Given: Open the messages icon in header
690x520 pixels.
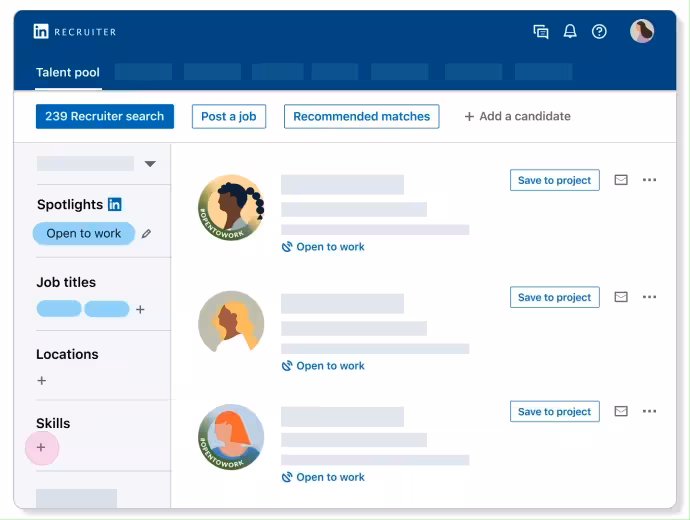Looking at the screenshot, I should click(x=541, y=32).
